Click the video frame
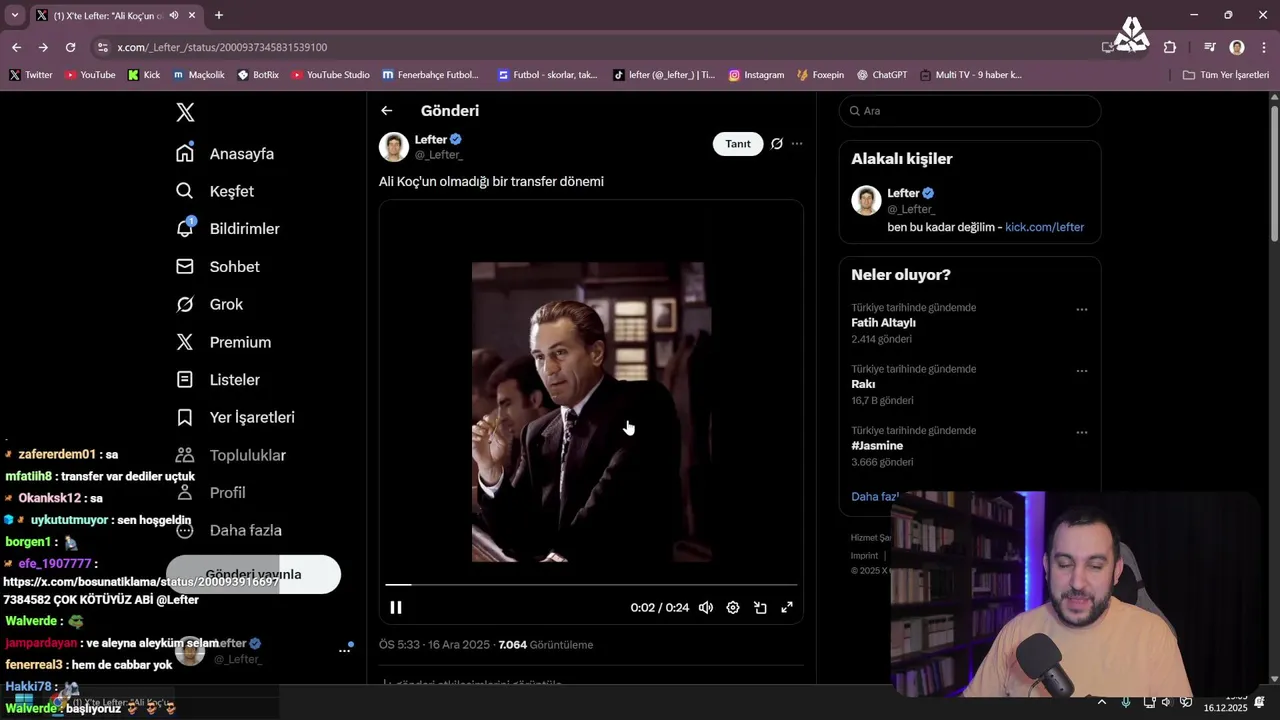1280x720 pixels. 591,412
